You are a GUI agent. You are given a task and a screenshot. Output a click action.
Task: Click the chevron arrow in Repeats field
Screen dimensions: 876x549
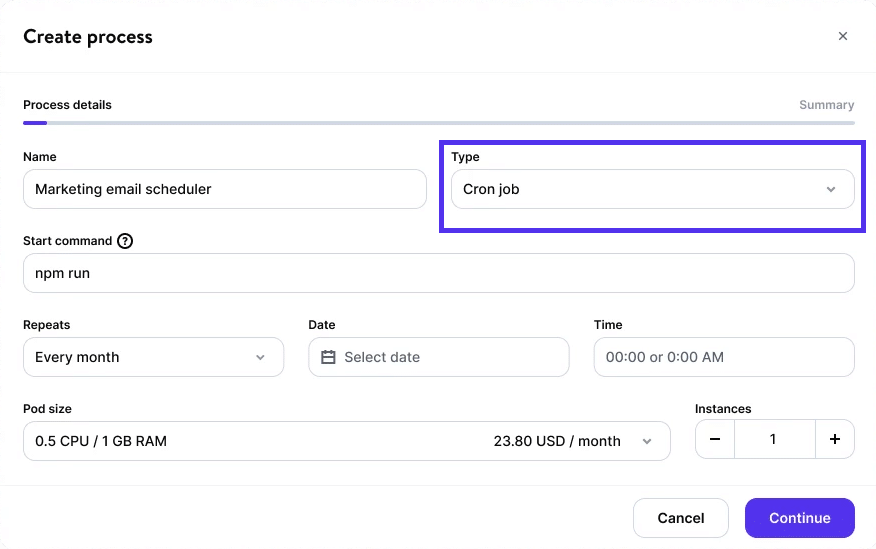(x=260, y=357)
